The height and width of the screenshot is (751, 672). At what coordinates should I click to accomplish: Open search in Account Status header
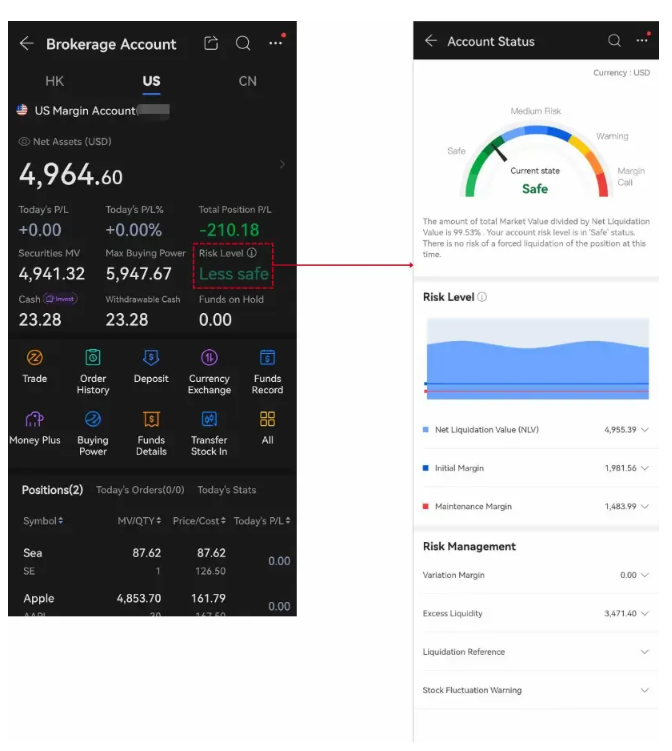pos(614,41)
